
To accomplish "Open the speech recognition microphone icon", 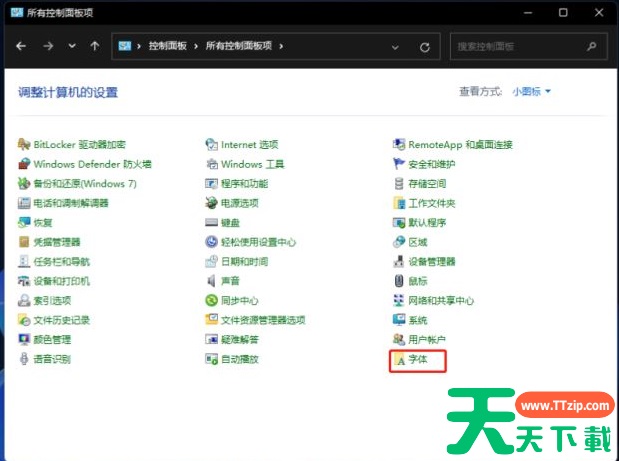I will 24,359.
